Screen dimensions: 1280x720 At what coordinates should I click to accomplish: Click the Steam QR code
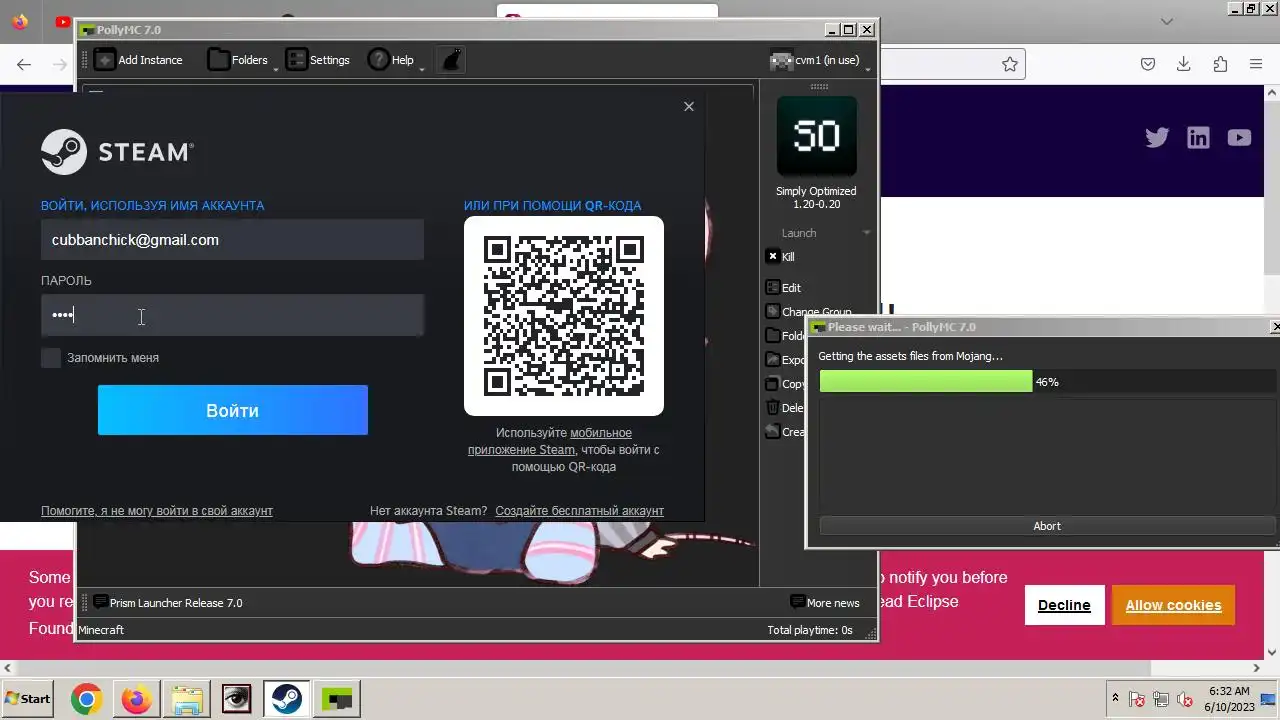564,316
